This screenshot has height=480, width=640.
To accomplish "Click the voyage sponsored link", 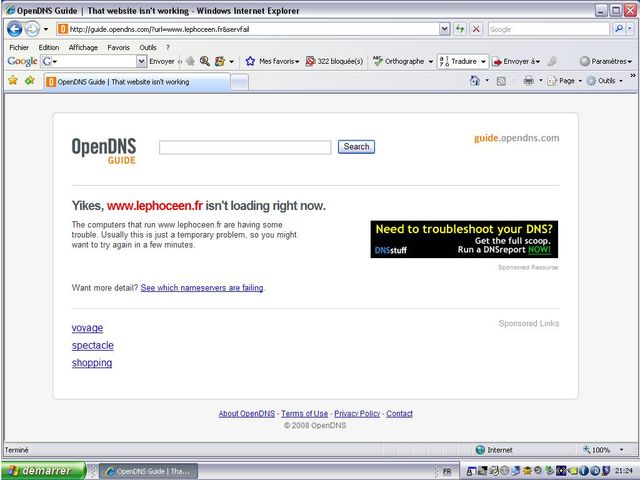I will (x=87, y=328).
